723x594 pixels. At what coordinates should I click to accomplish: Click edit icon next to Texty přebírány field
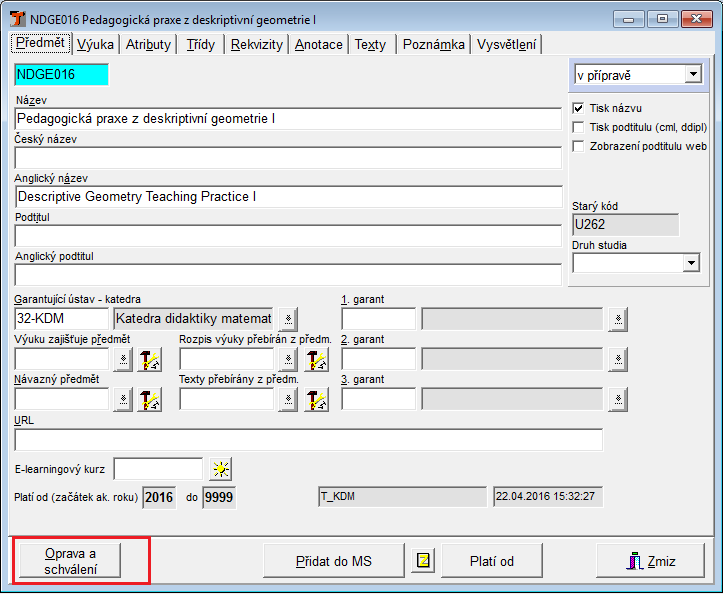tap(316, 400)
